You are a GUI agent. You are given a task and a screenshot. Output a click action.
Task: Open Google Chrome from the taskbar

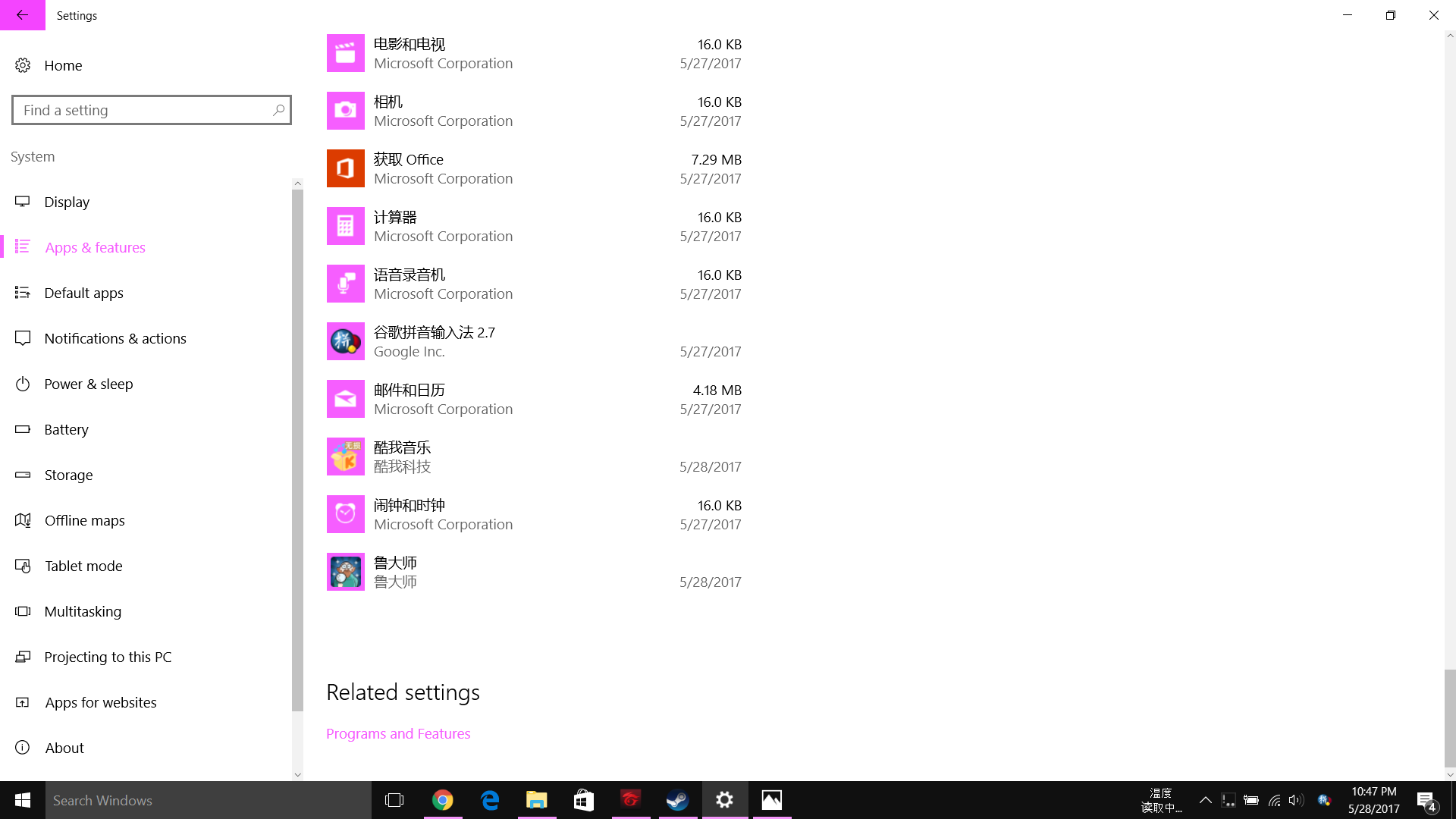443,800
